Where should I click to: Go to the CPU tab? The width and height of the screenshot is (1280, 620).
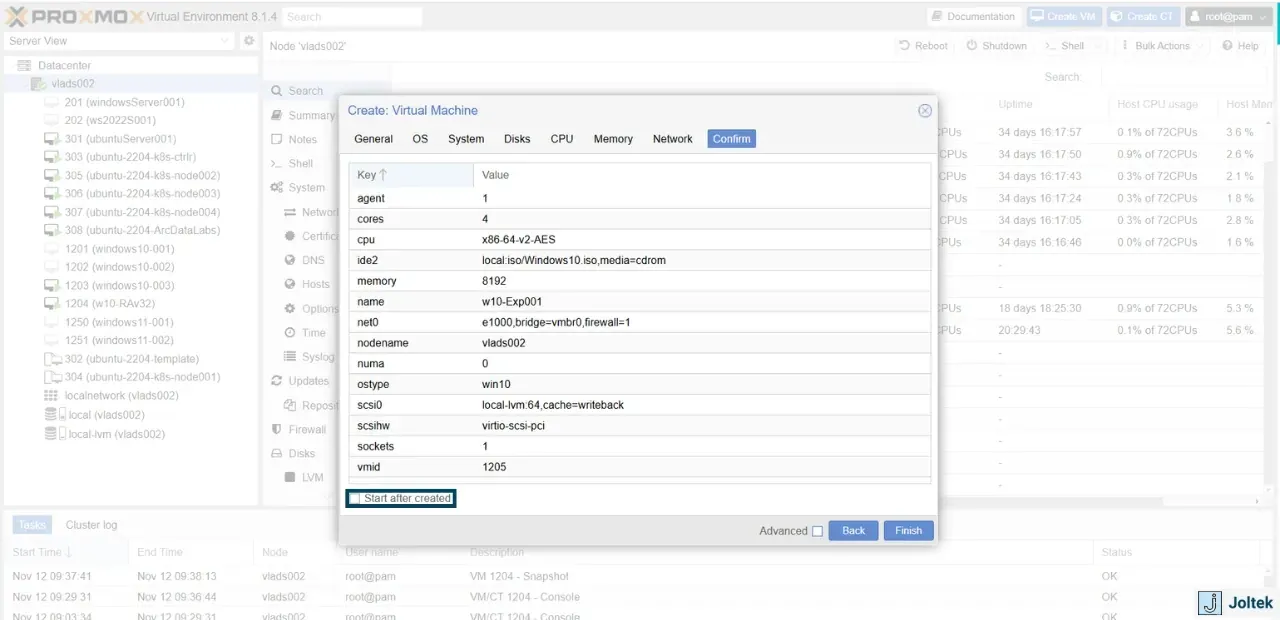pyautogui.click(x=562, y=139)
